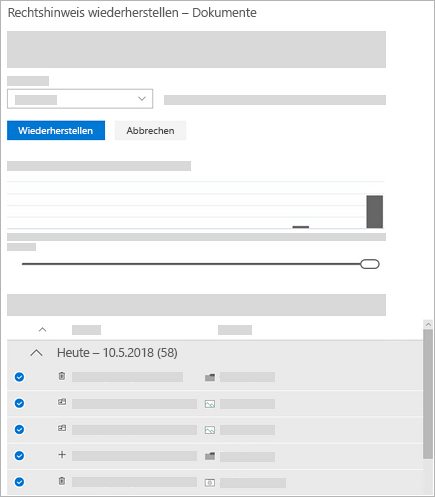Image resolution: width=435 pixels, height=497 pixels.
Task: Uncheck the second activity row checkbox
Action: coord(19,403)
